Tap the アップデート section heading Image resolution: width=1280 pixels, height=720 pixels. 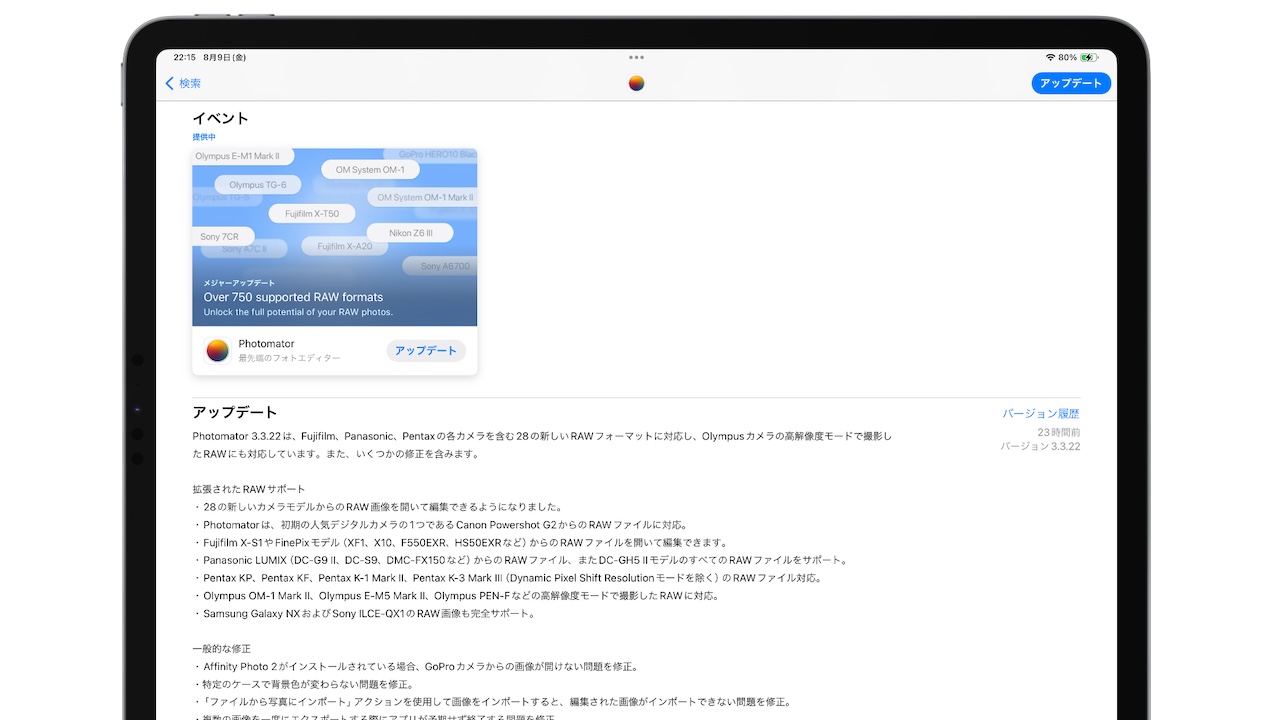pyautogui.click(x=235, y=412)
